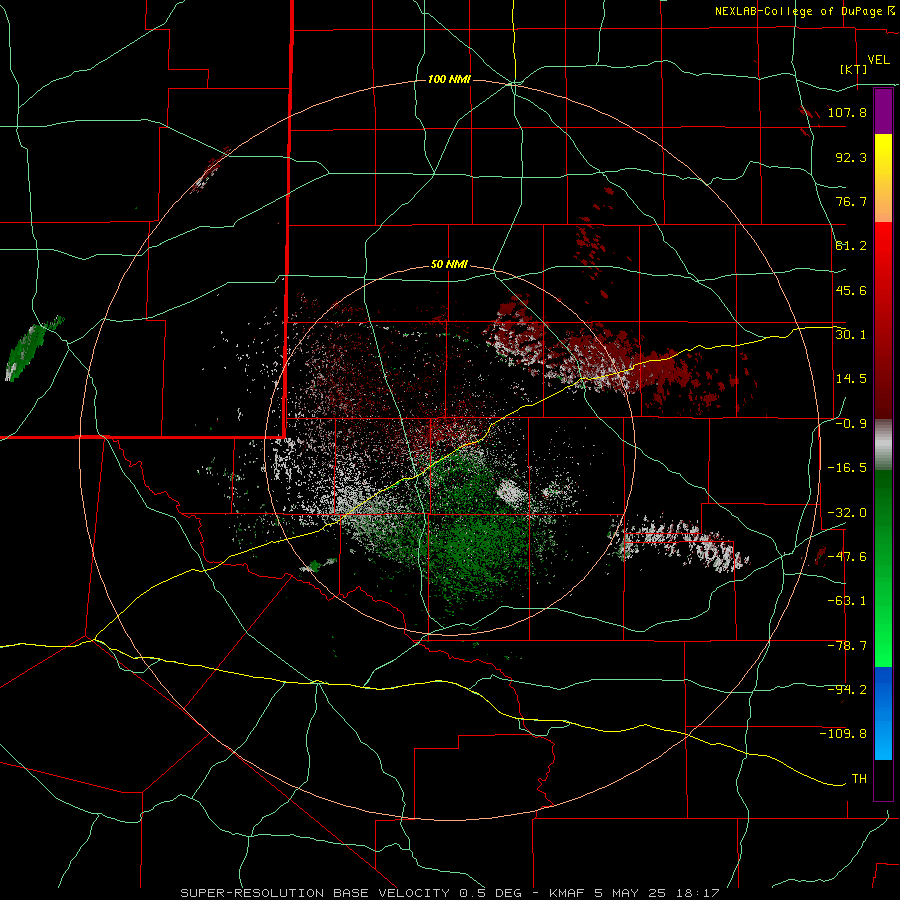Select the 14.5 scale value
900x900 pixels.
[851, 379]
